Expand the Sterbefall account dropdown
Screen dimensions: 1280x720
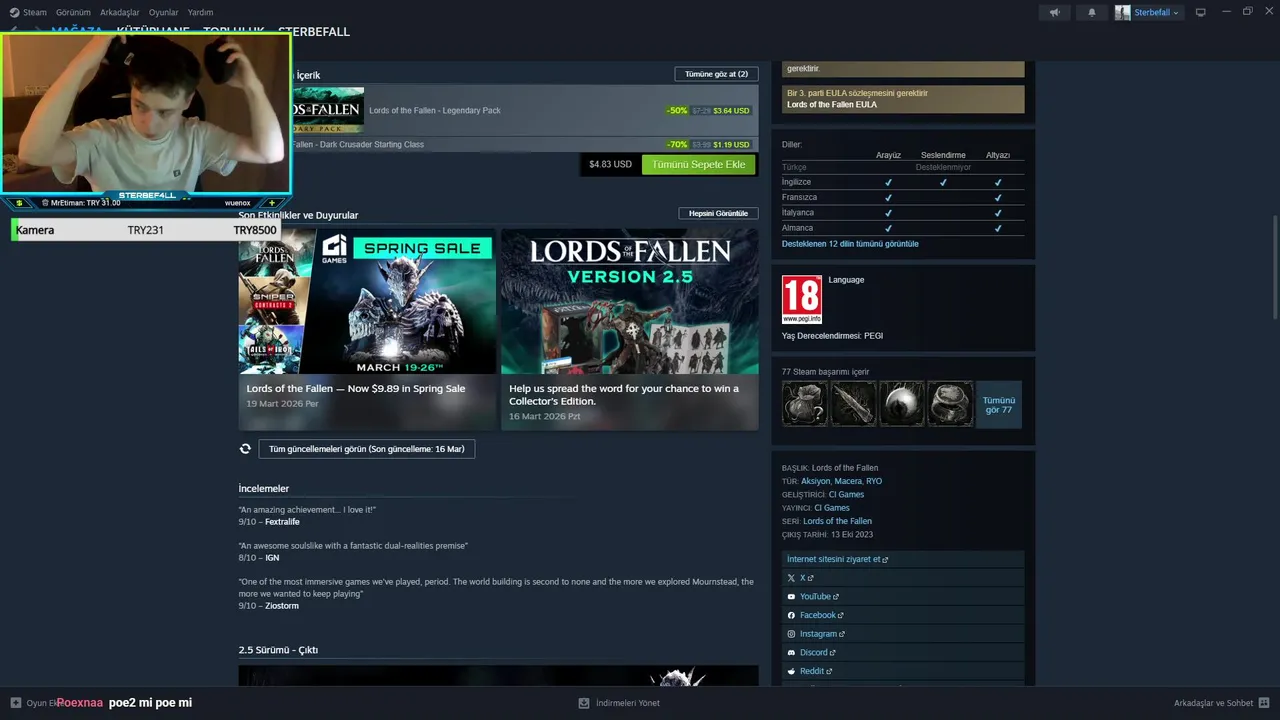tap(1176, 13)
